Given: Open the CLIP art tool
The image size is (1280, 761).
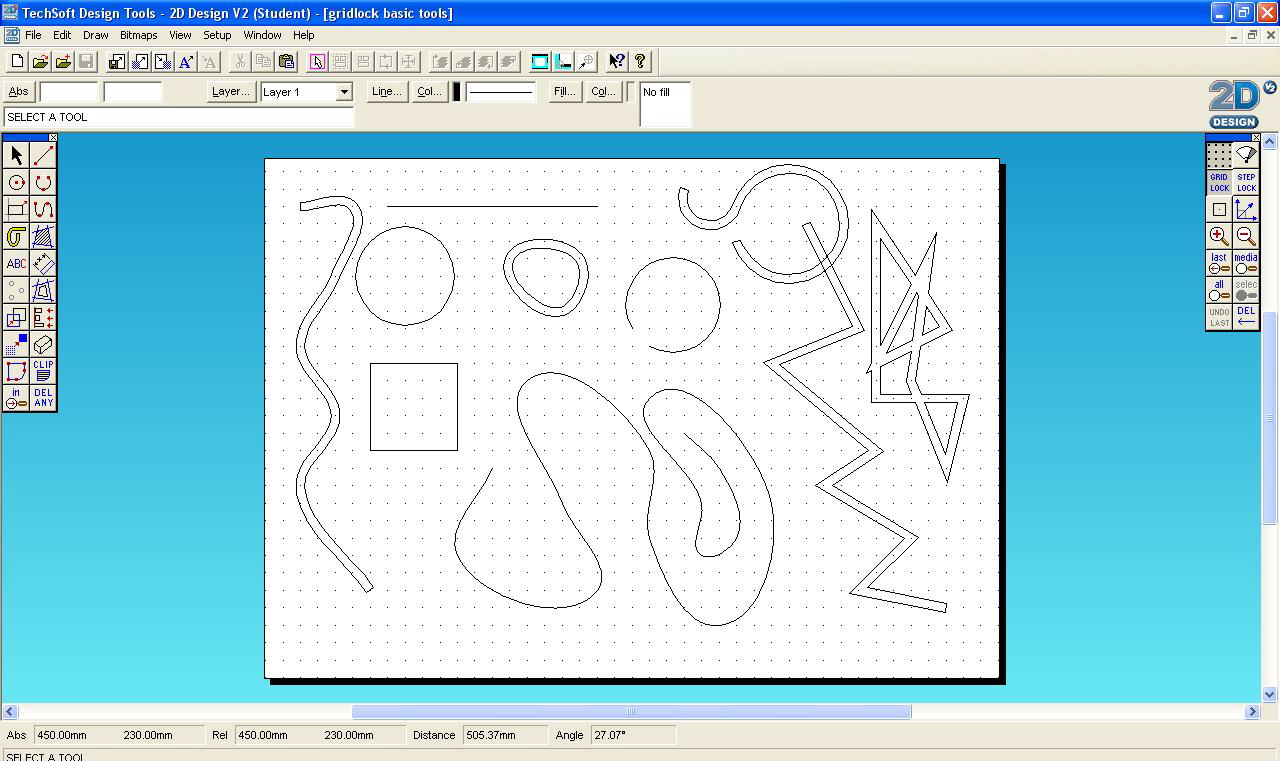Looking at the screenshot, I should 43,372.
